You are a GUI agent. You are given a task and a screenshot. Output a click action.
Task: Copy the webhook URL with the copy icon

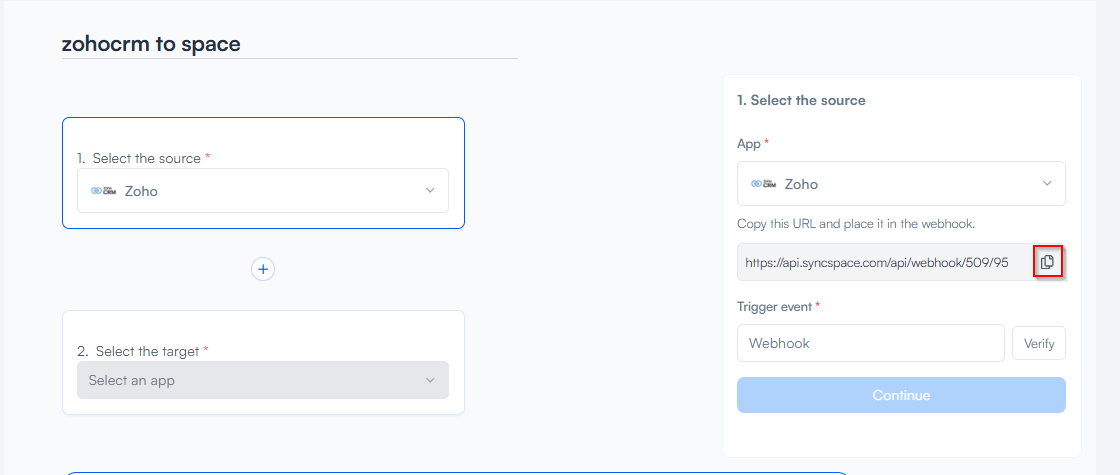click(1047, 262)
